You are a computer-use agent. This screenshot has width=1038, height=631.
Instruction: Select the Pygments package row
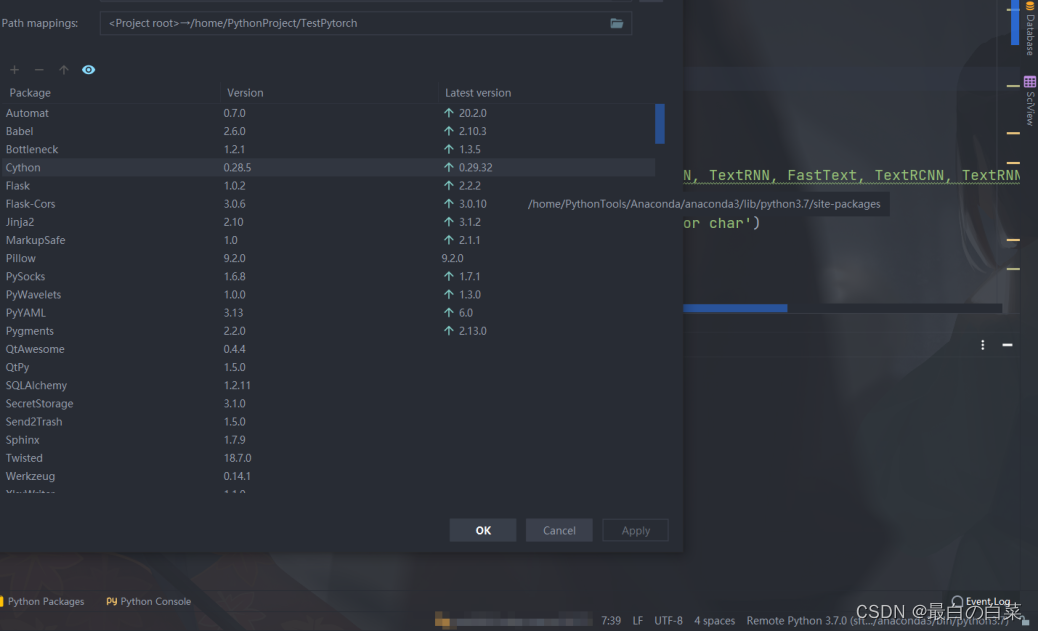pyautogui.click(x=328, y=330)
